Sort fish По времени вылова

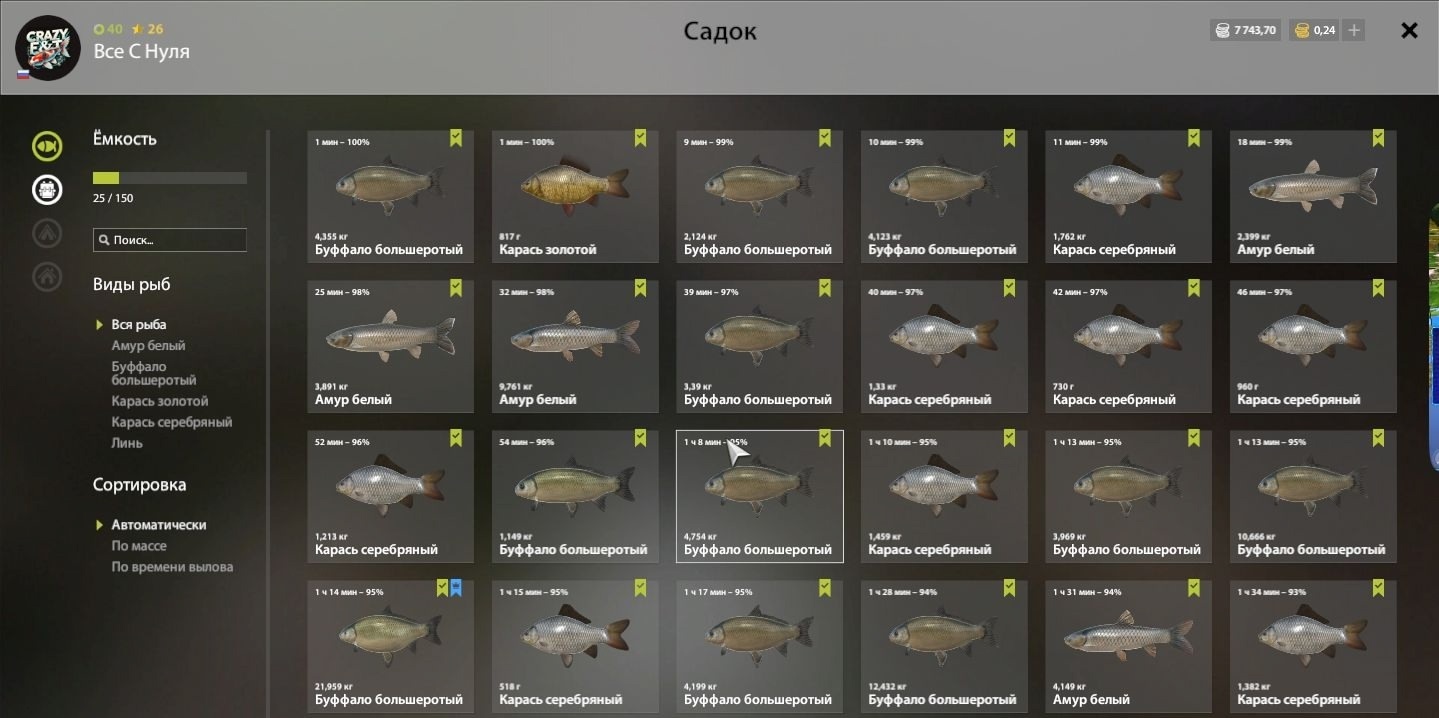172,567
